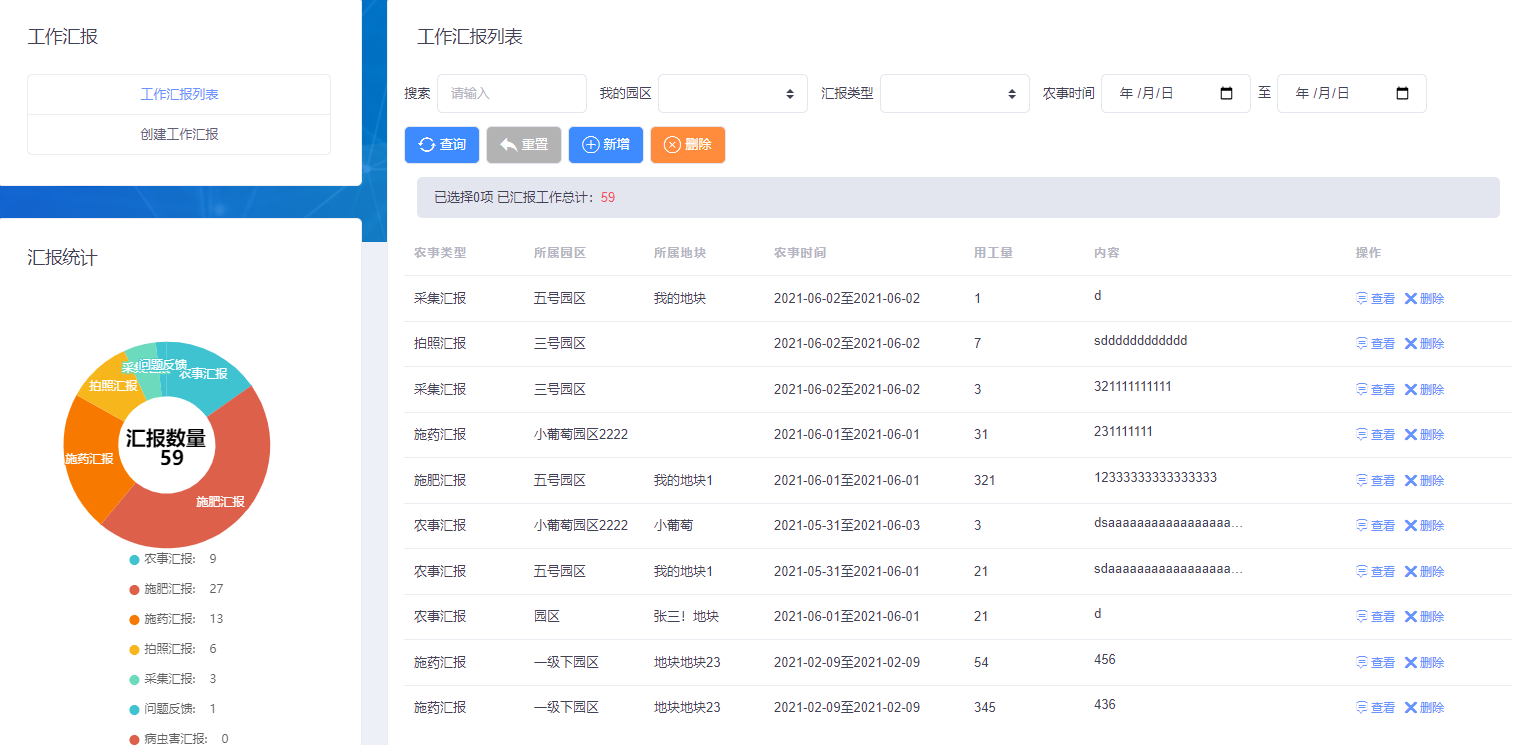
Task: Click content cell dsaaaaaaaaaaaaaaaaa...
Action: [x=1168, y=522]
